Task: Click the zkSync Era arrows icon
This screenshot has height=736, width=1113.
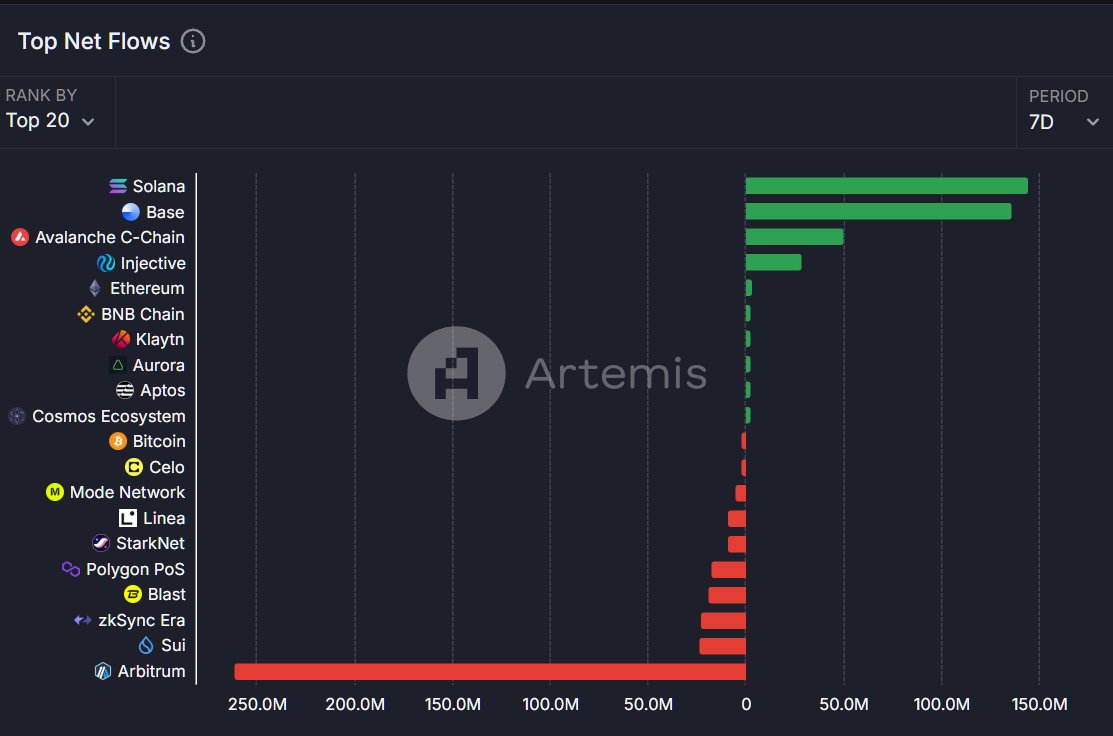Action: (x=82, y=620)
